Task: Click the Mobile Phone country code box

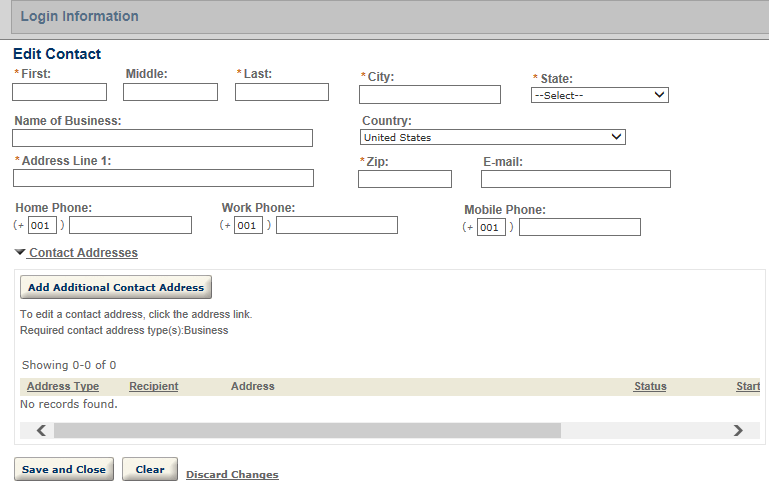Action: (490, 228)
